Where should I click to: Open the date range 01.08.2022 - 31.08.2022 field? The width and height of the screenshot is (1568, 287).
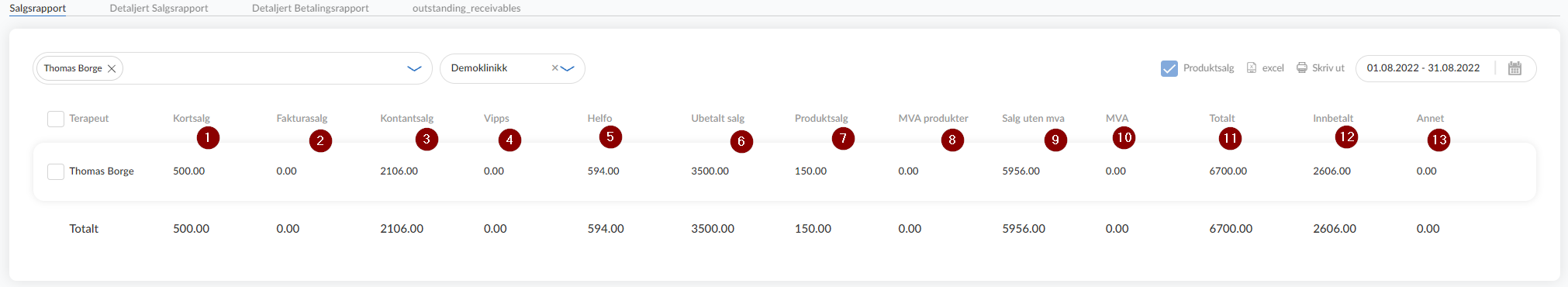pos(1423,68)
